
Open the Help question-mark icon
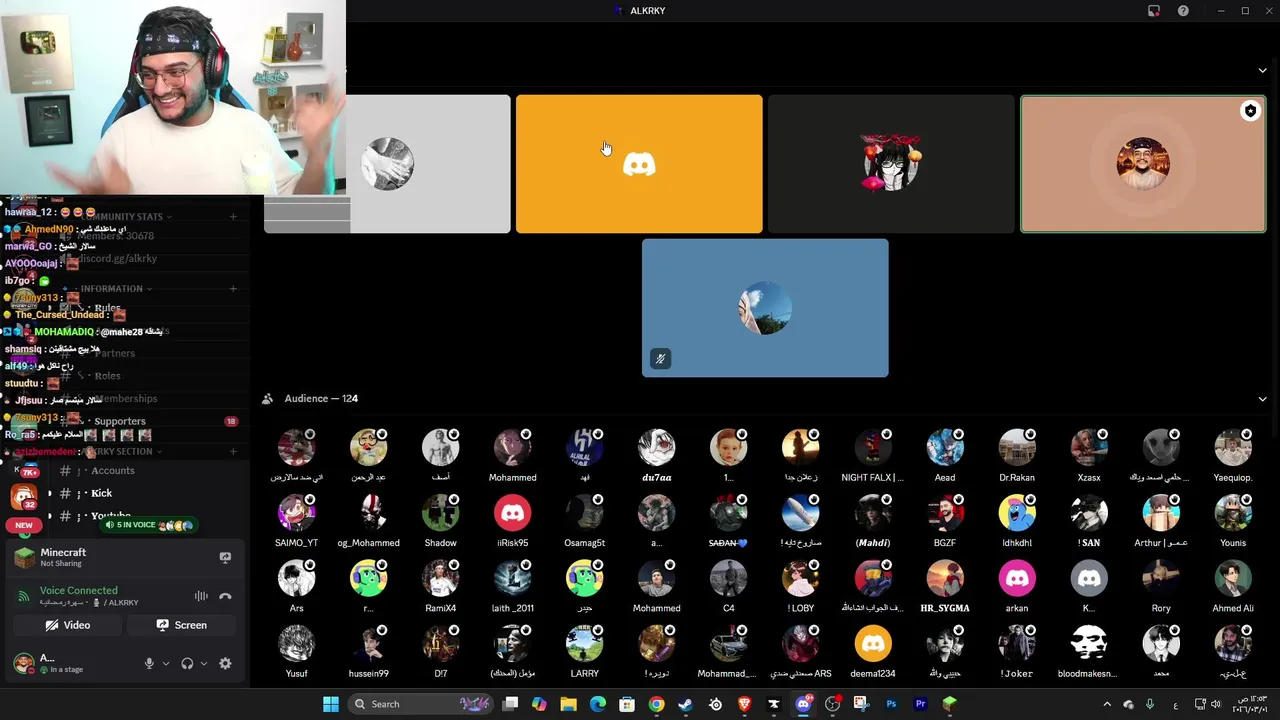click(1183, 11)
